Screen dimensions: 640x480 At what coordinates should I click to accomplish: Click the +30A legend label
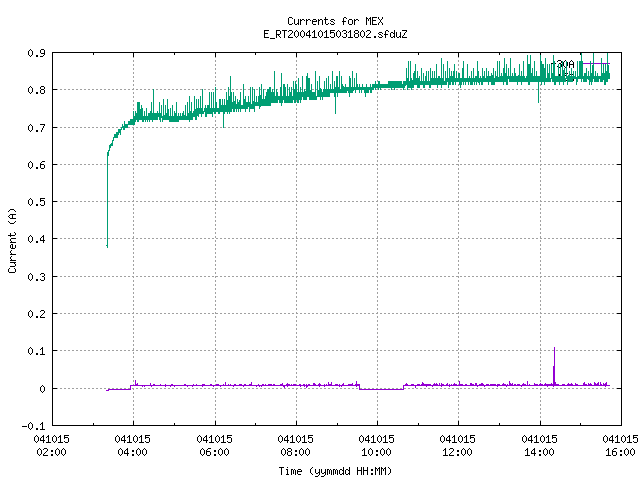(x=563, y=64)
